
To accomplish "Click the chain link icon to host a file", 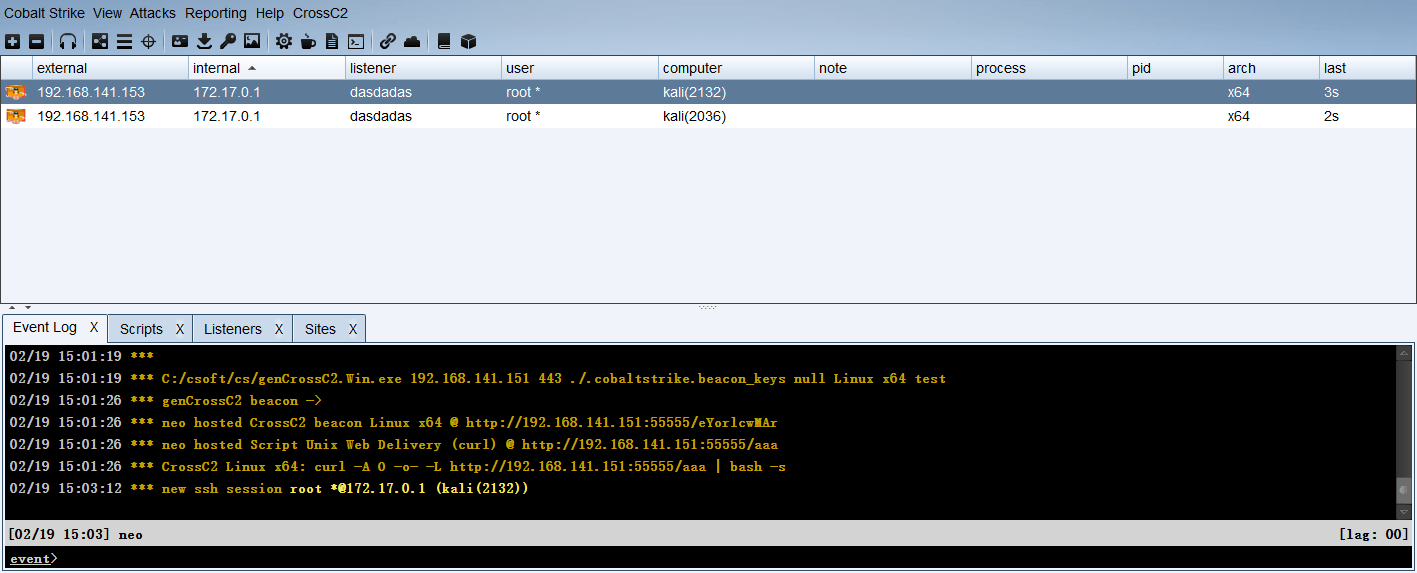I will pyautogui.click(x=388, y=41).
